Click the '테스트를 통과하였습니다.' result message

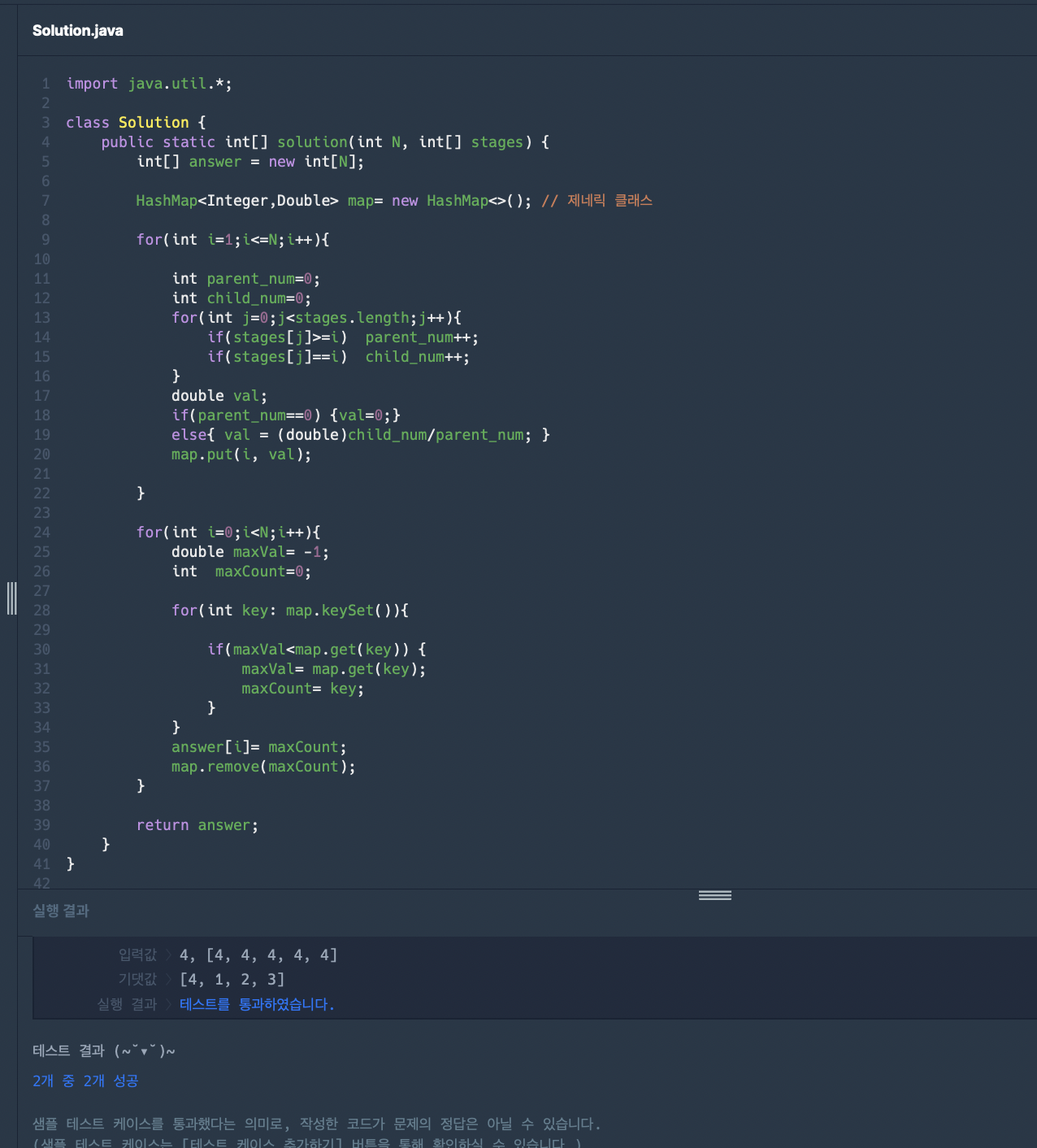point(257,1004)
